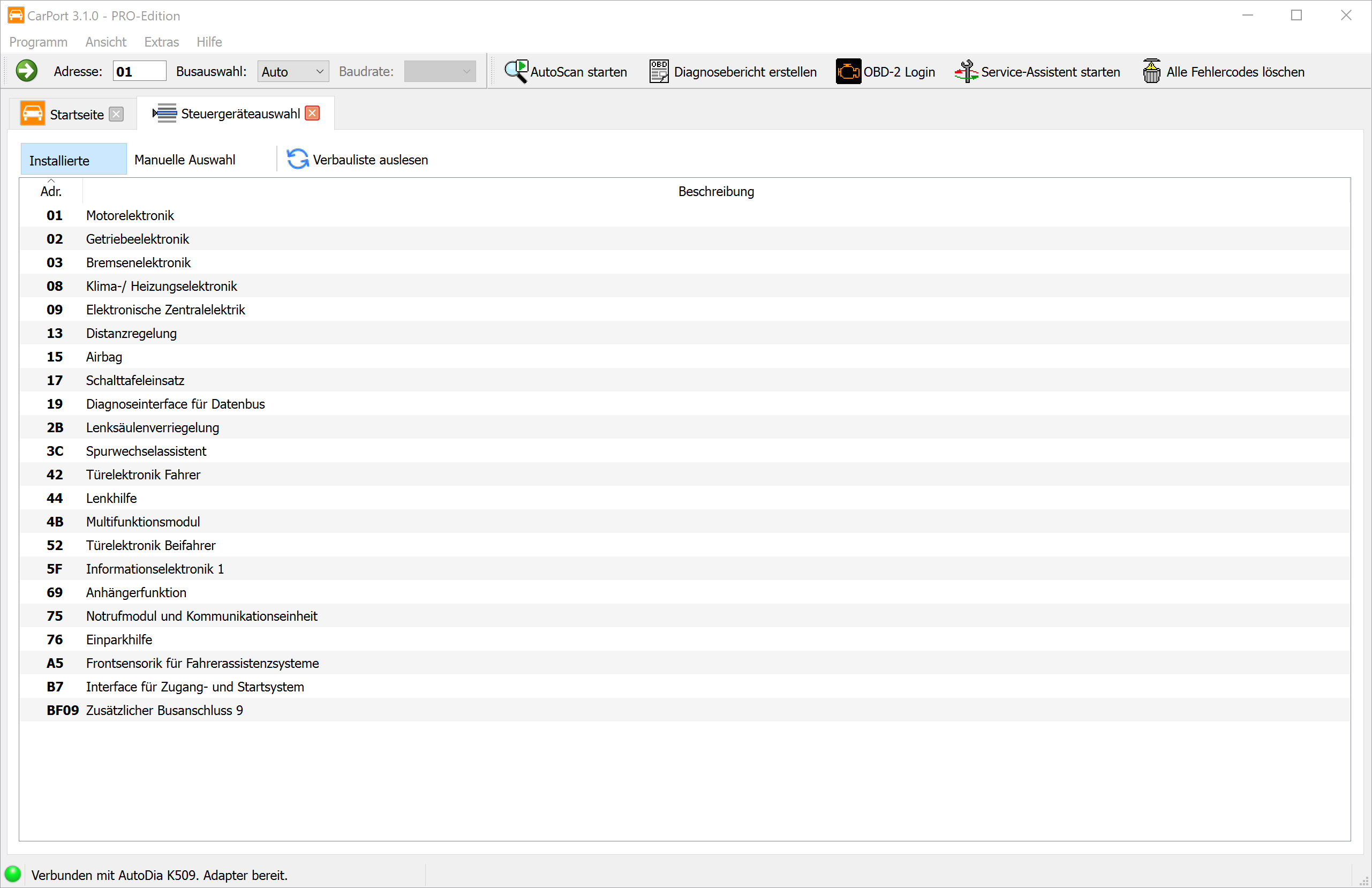Open the Busauswahl Auto dropdown

point(293,72)
